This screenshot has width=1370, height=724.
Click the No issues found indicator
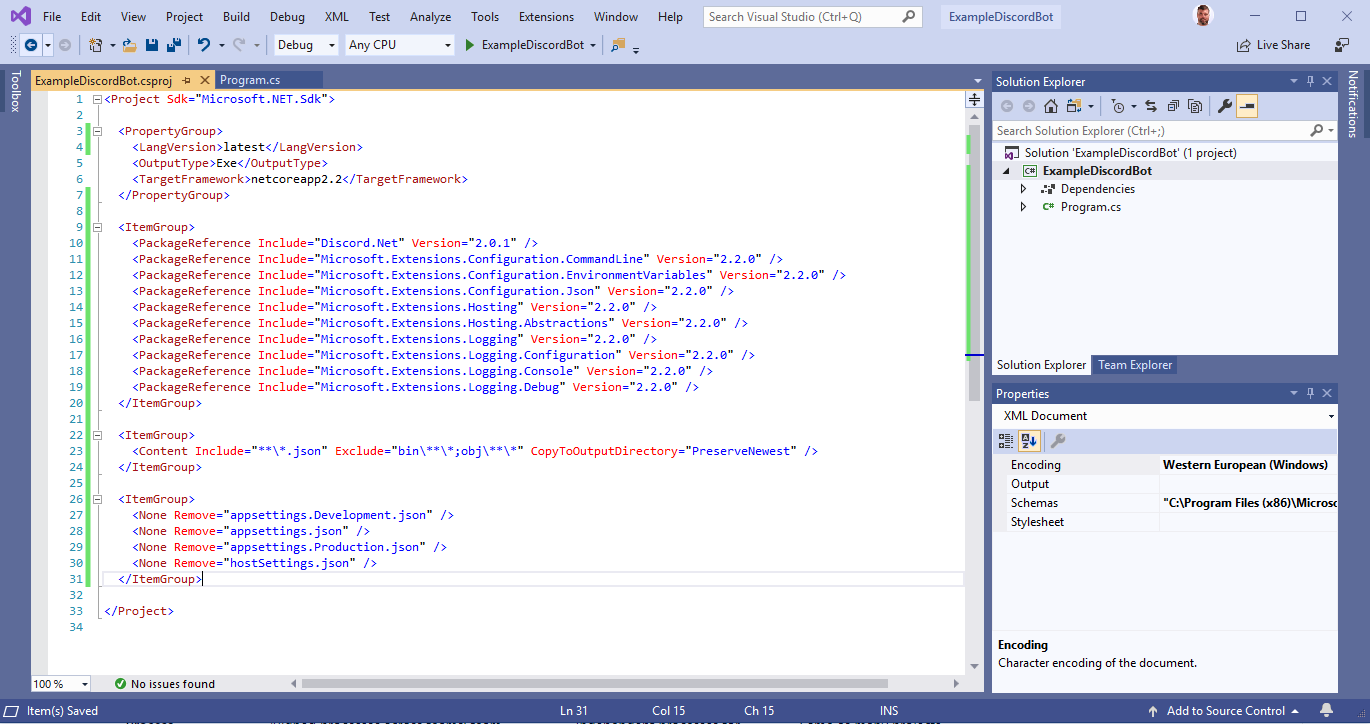164,684
